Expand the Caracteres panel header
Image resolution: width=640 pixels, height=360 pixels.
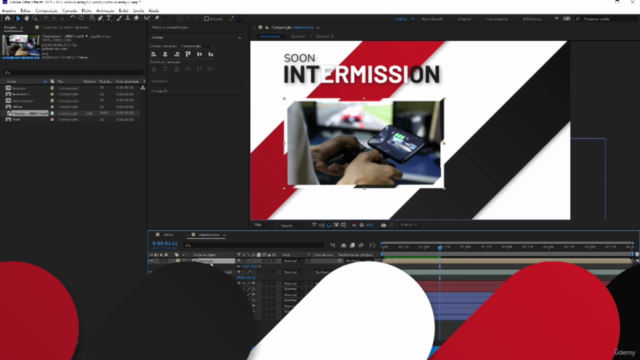[160, 81]
